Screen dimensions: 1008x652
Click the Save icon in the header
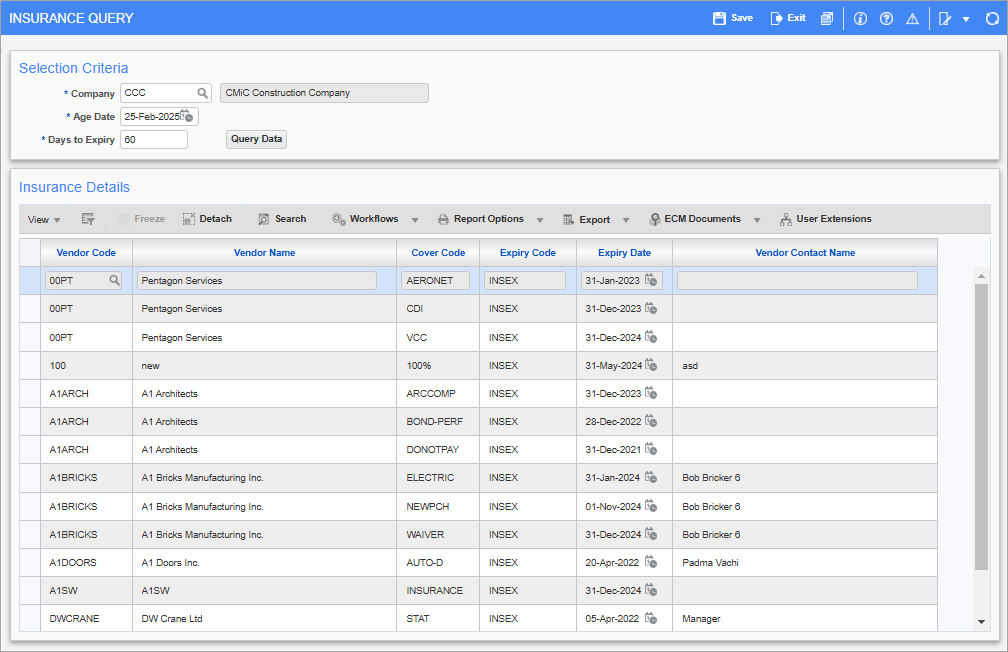pos(719,18)
